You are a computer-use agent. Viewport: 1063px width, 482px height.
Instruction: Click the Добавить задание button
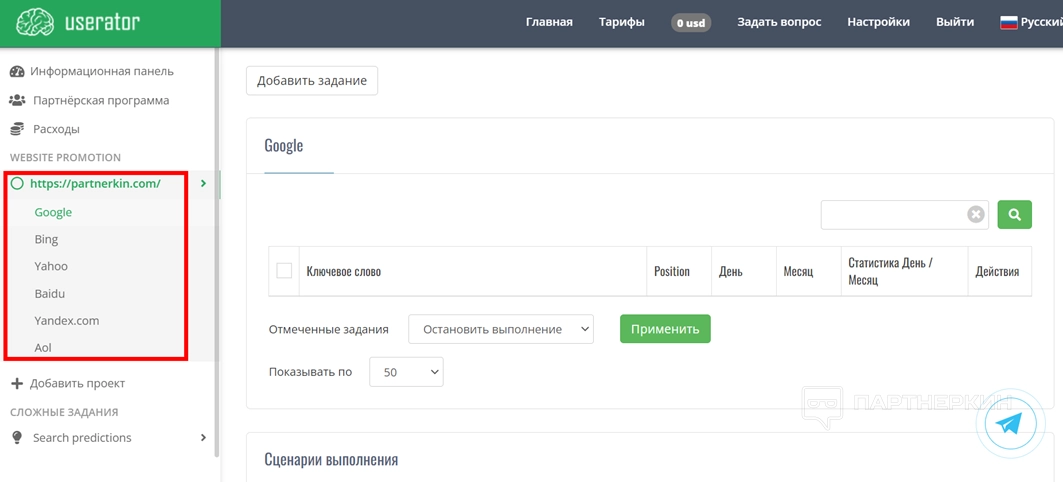[312, 81]
